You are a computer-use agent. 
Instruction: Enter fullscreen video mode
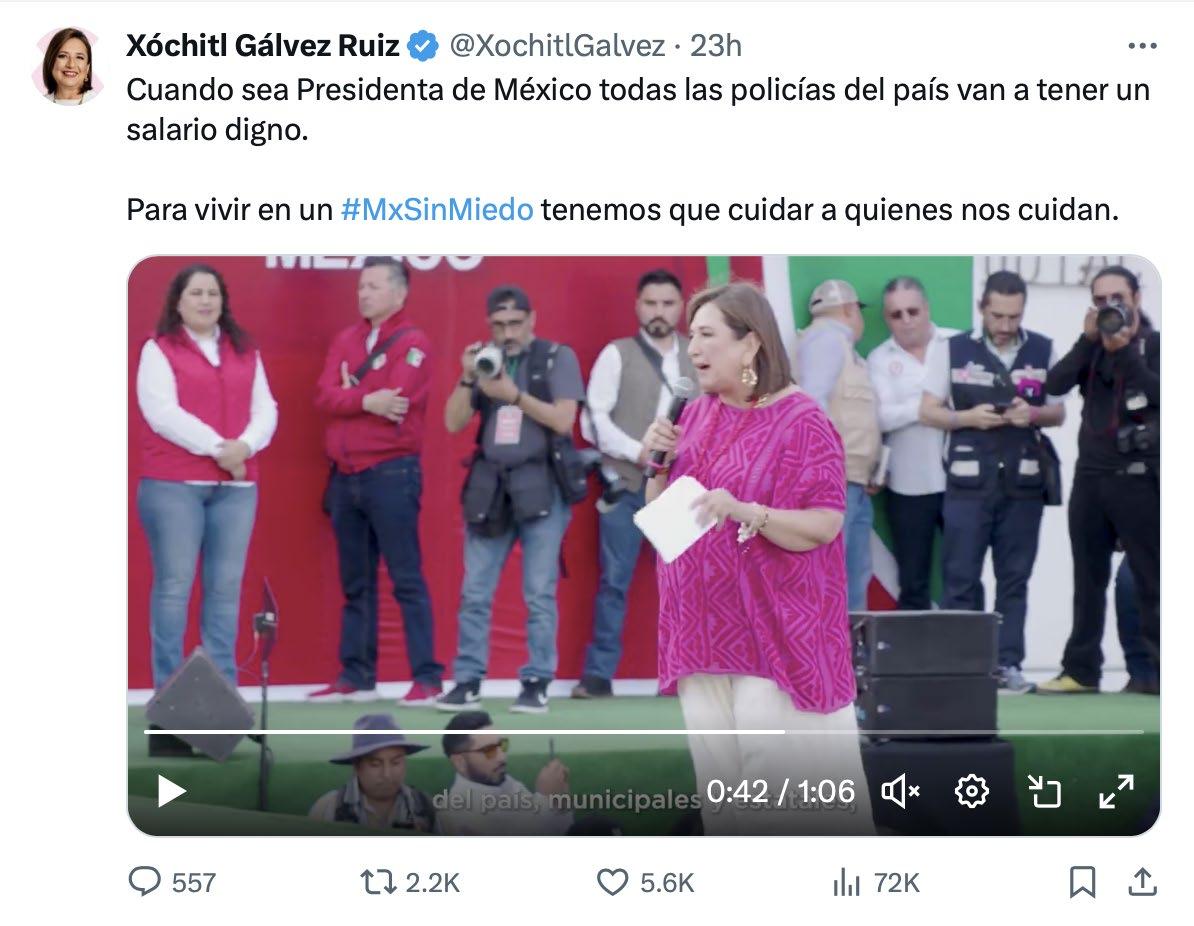(1116, 792)
